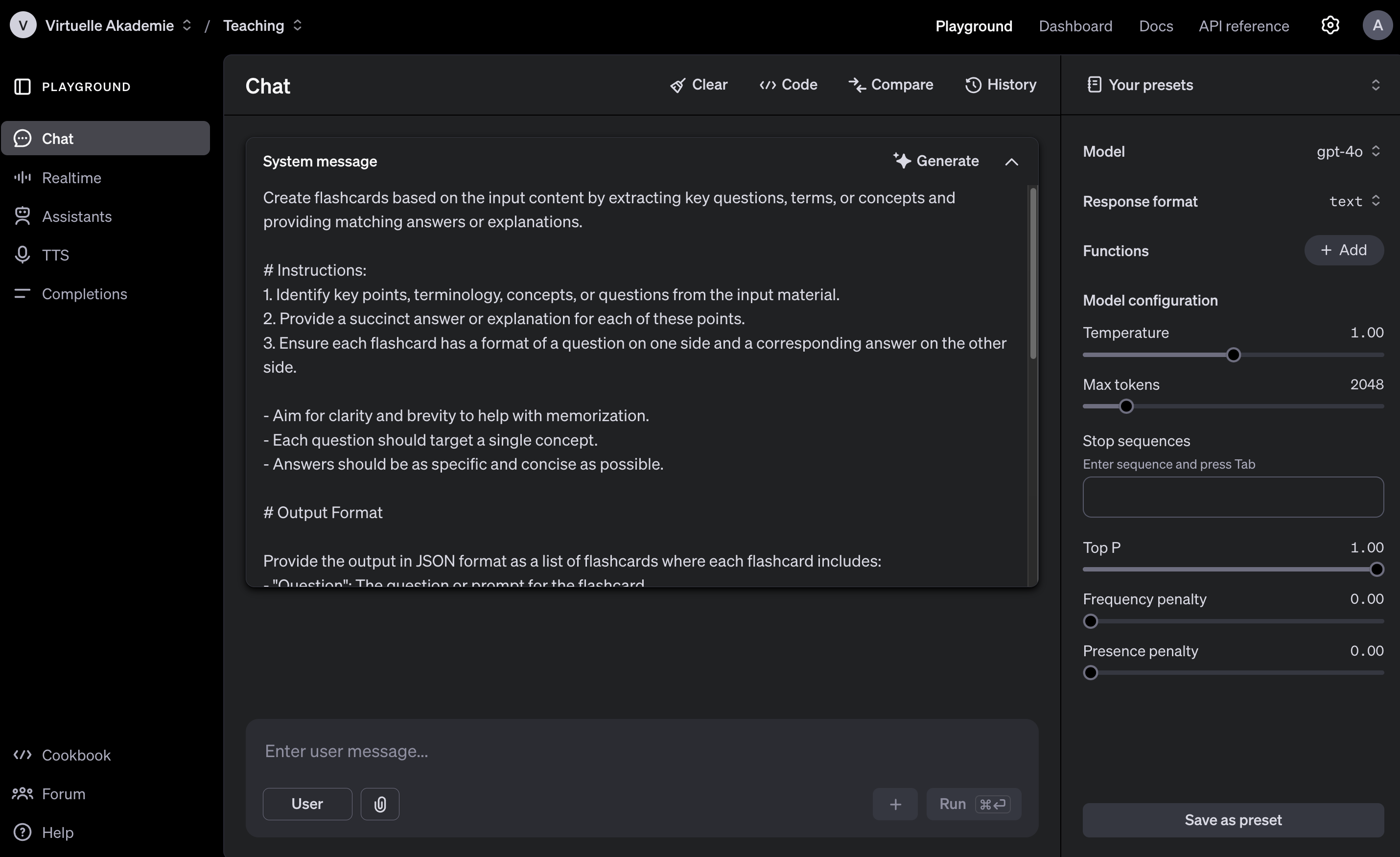Open the Model gpt-4o dropdown

click(x=1348, y=152)
